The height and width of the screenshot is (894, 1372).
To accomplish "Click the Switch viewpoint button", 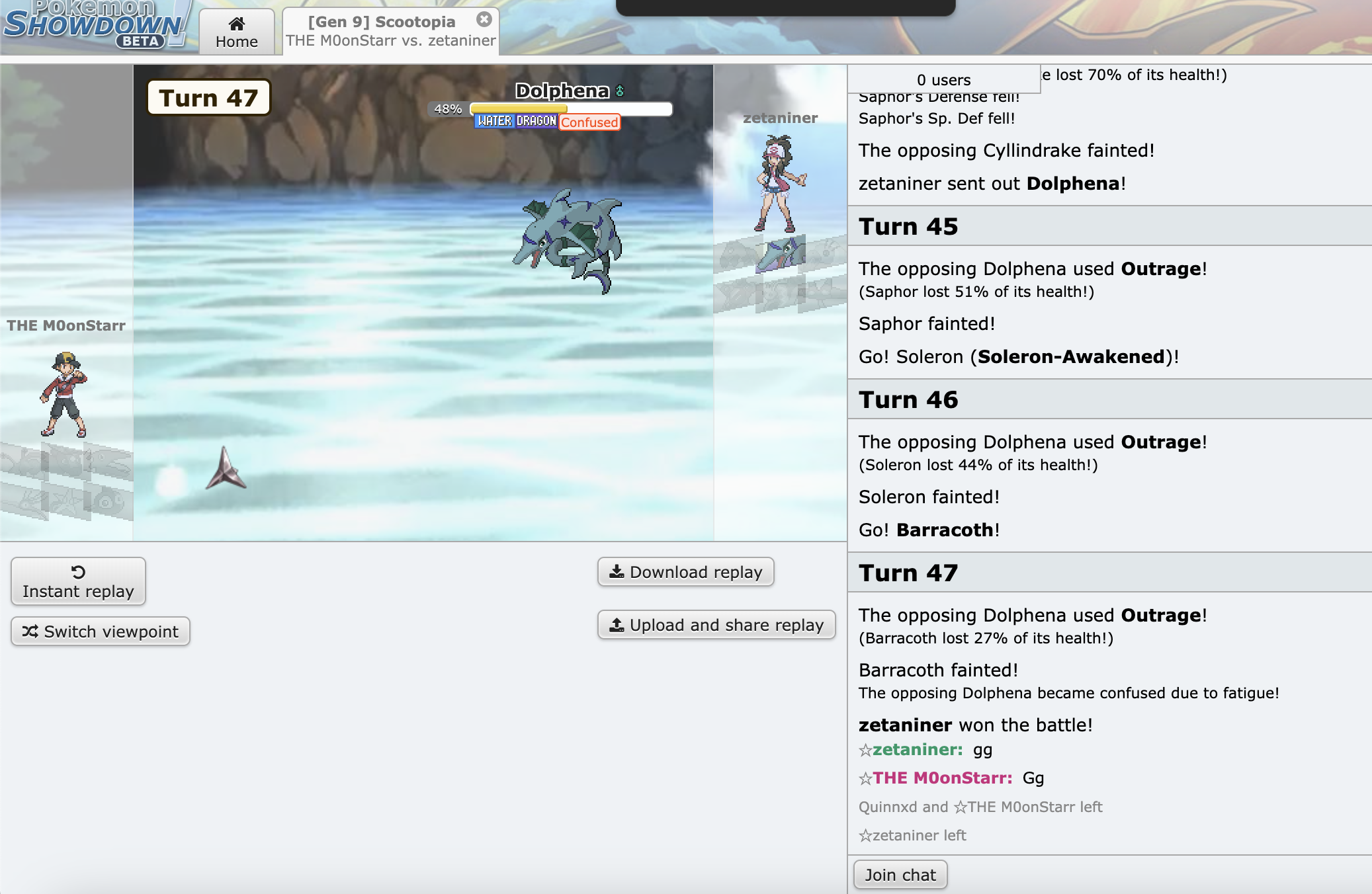I will click(101, 631).
